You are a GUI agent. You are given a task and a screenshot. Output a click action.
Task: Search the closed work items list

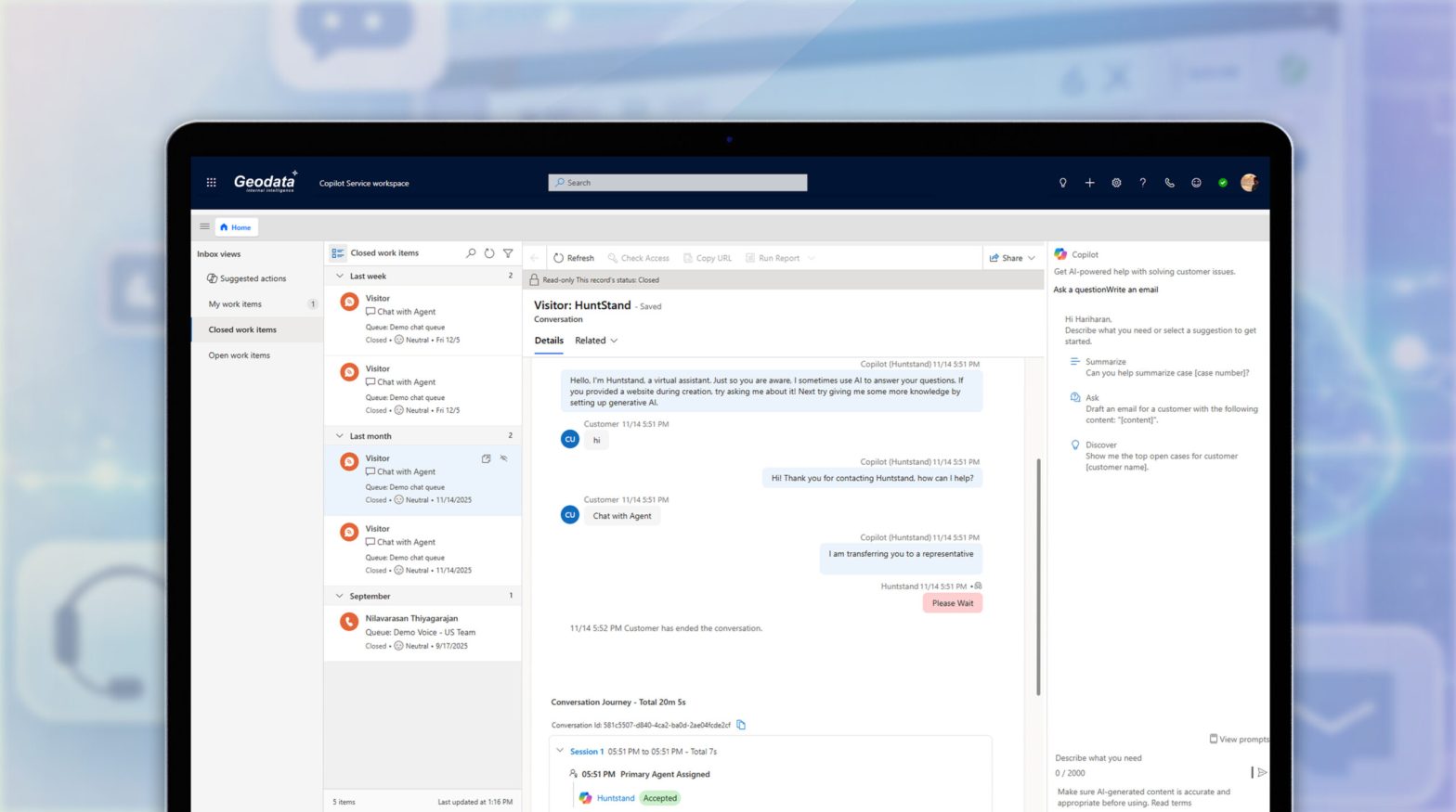471,252
